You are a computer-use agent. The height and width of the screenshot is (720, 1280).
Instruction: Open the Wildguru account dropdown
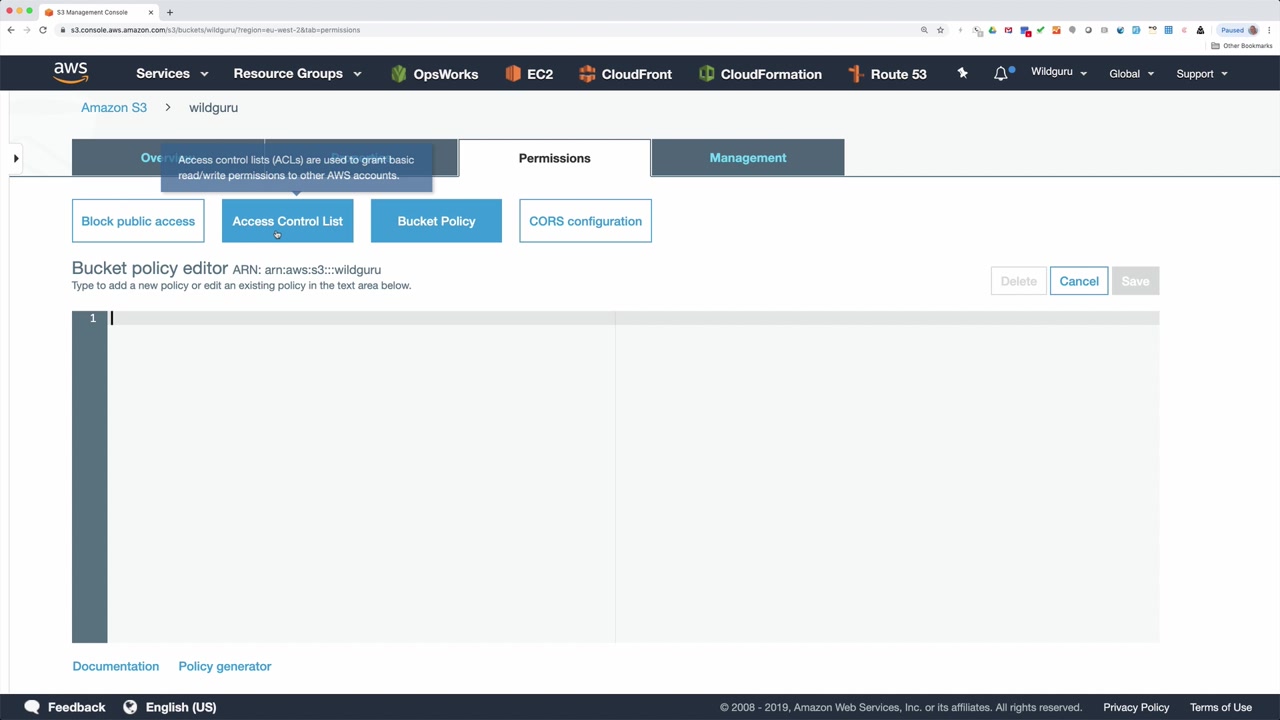click(1059, 73)
